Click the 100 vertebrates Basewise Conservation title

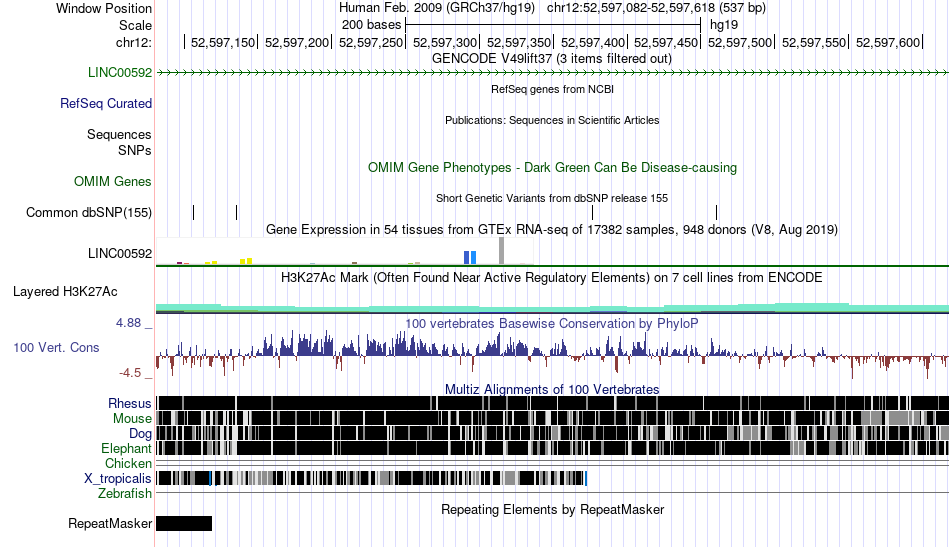[x=551, y=324]
